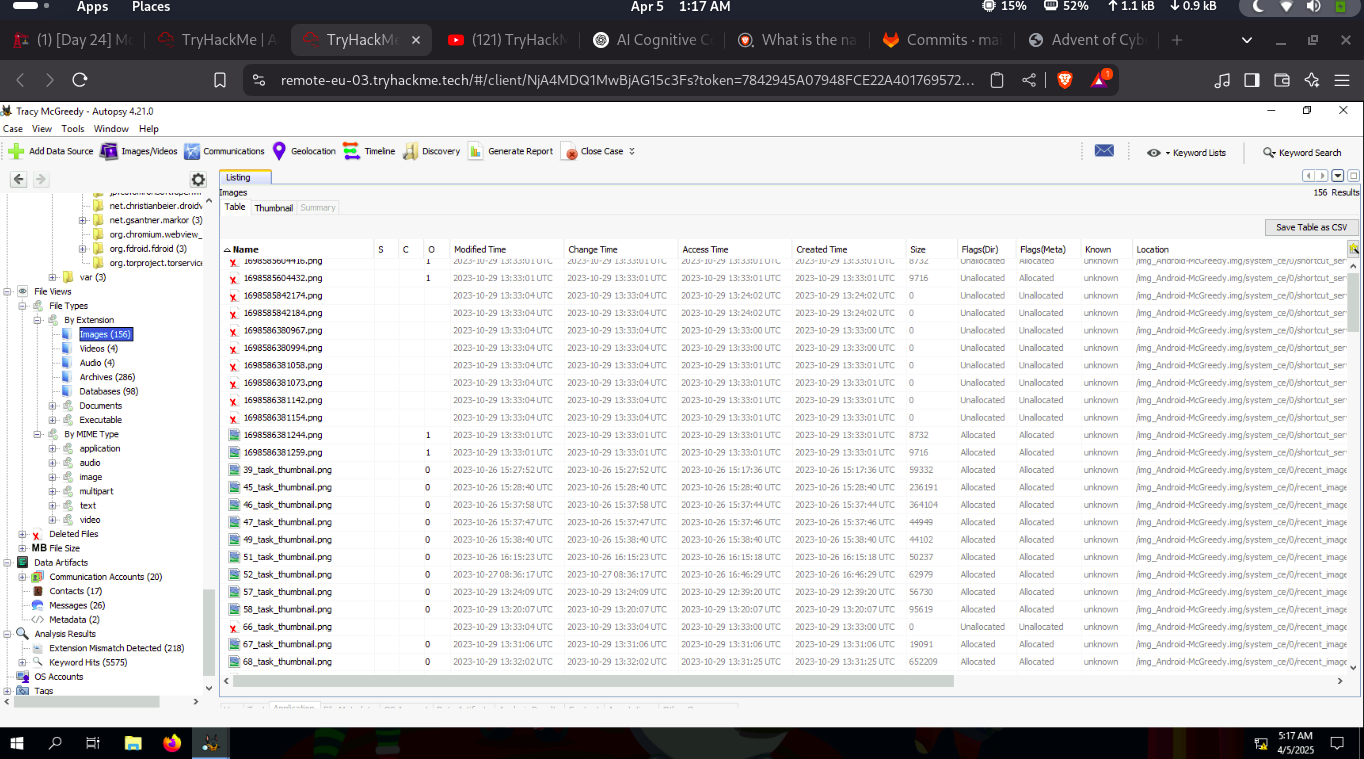
Task: Open the Keyword Lists dropdown
Action: (x=1187, y=152)
